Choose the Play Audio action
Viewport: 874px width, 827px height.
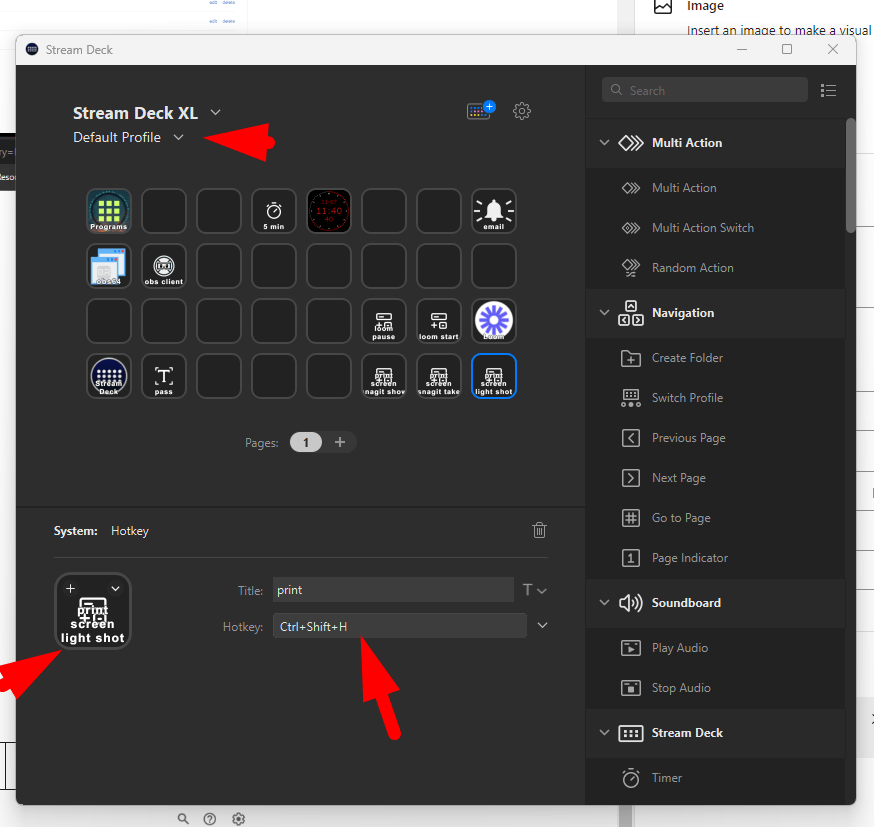tap(716, 648)
